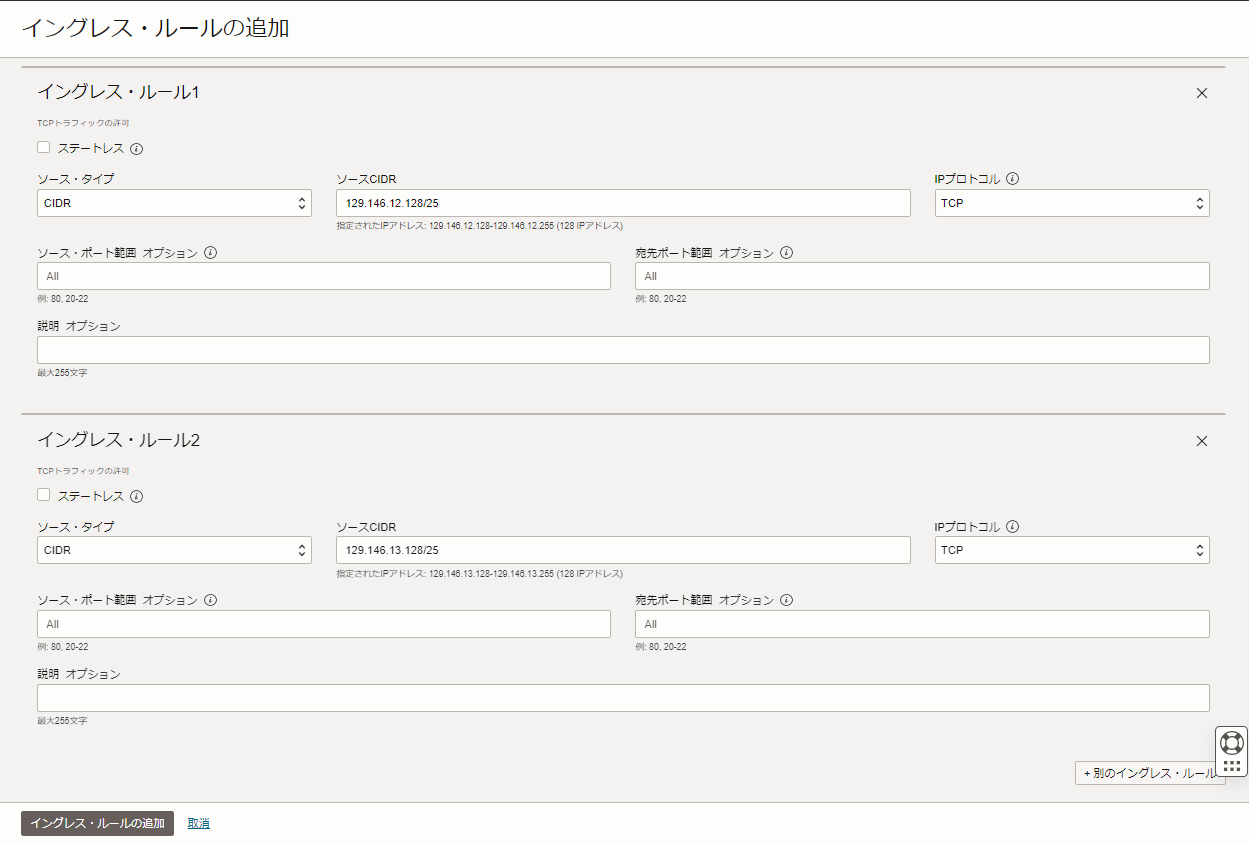Enable ステートレス checkbox in ingress rule 1
This screenshot has width=1249, height=844.
click(x=44, y=148)
